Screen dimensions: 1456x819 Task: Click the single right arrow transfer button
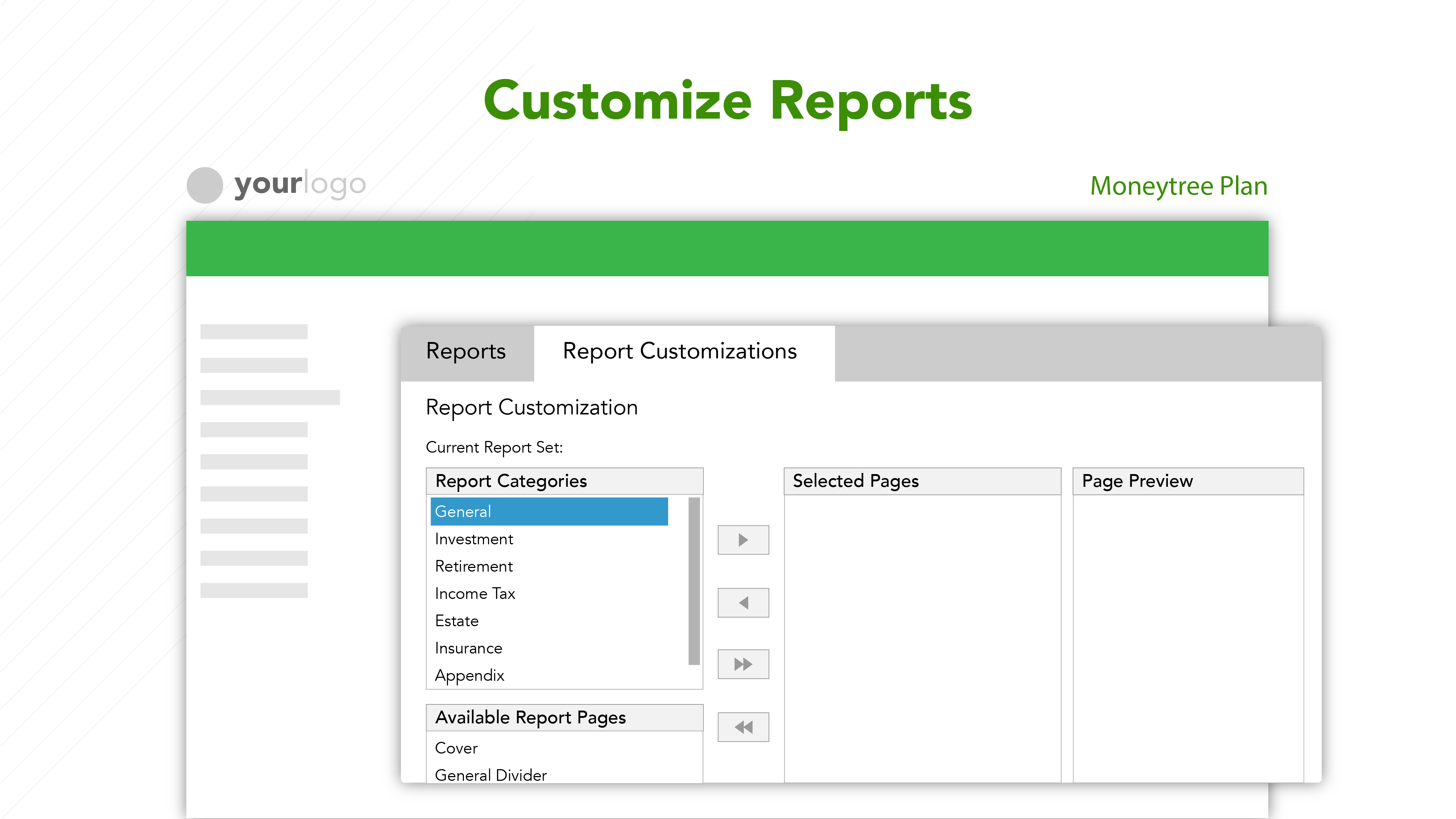(743, 540)
